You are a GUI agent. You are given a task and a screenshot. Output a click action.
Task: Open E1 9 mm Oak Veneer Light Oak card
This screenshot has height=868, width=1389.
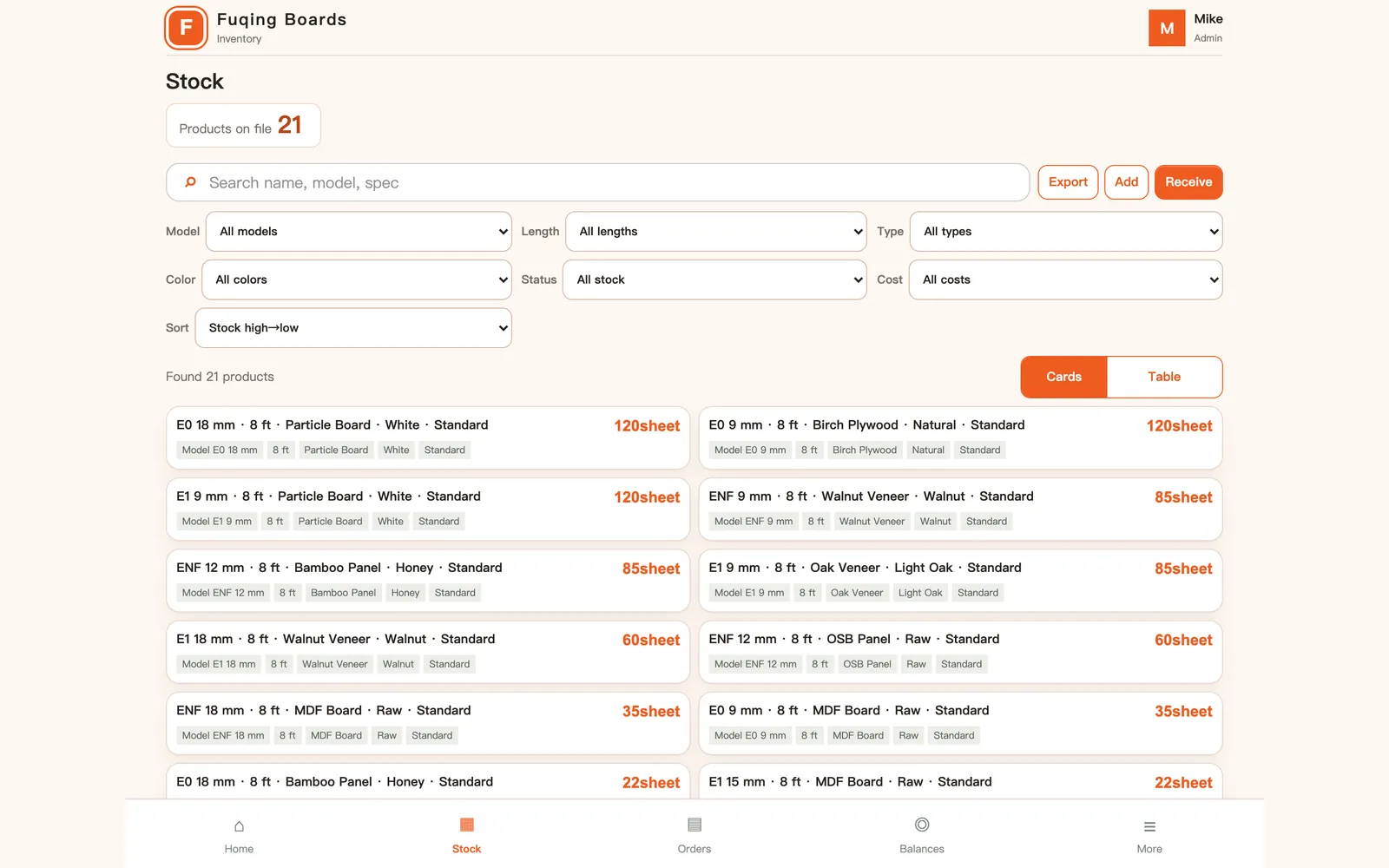[x=960, y=580]
